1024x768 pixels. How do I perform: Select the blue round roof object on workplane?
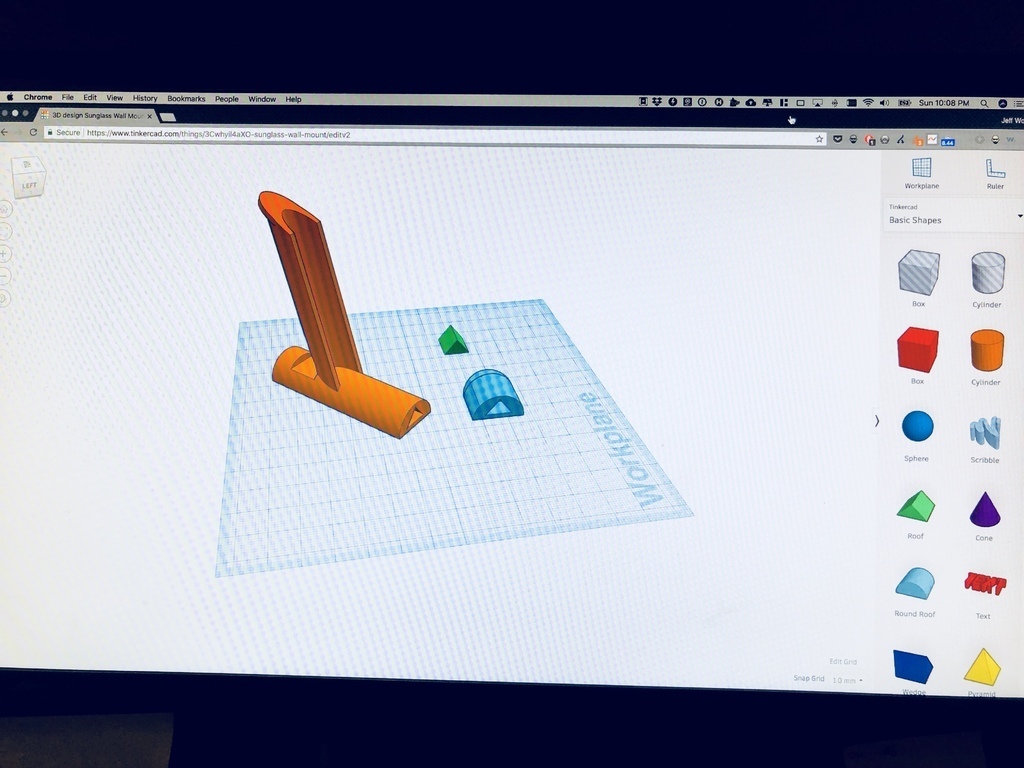pos(493,395)
